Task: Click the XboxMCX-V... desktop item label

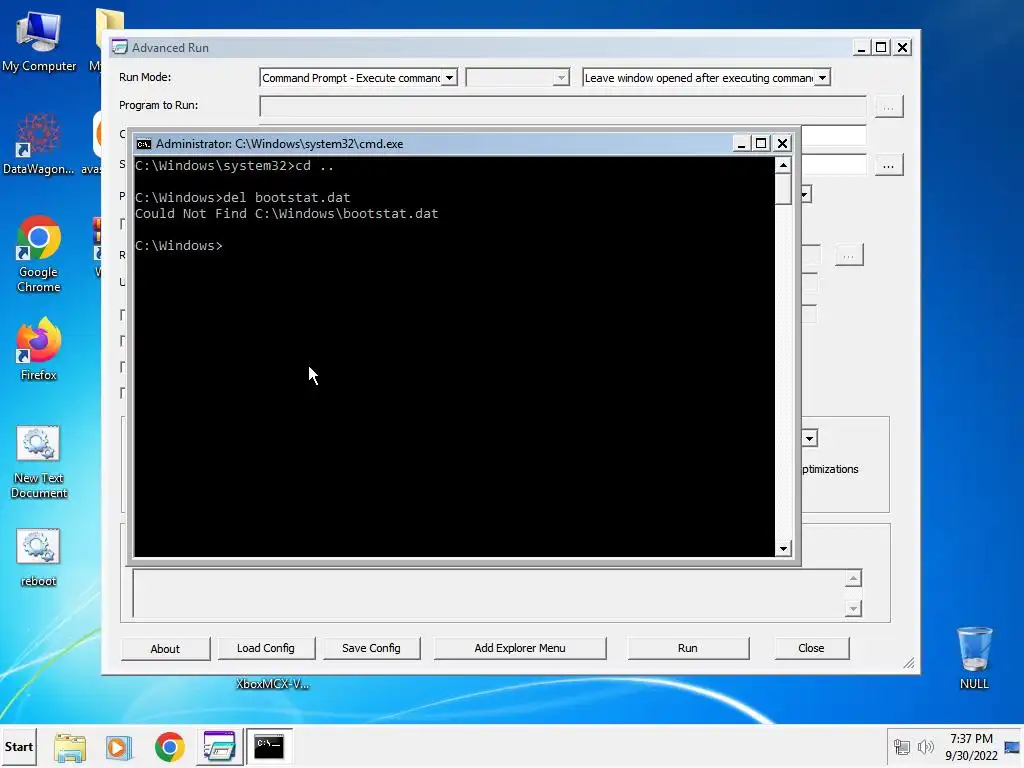Action: point(273,684)
